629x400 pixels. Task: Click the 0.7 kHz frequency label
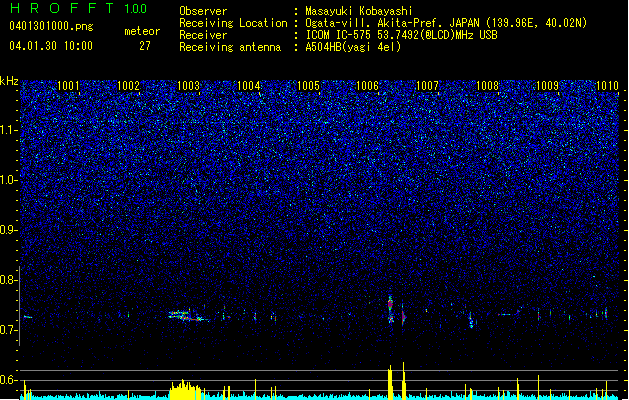8,330
